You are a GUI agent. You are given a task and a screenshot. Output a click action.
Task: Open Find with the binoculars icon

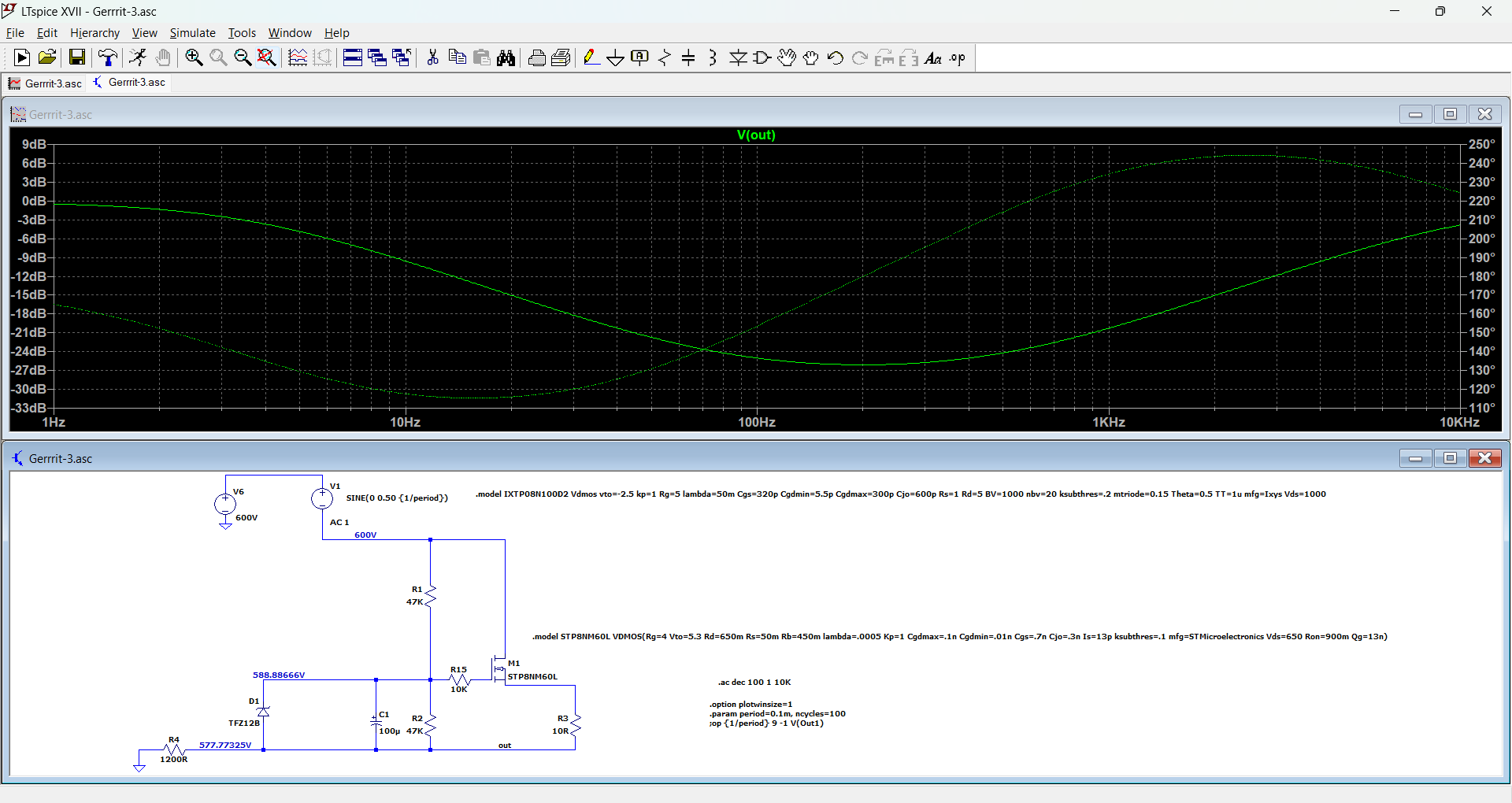pos(506,57)
